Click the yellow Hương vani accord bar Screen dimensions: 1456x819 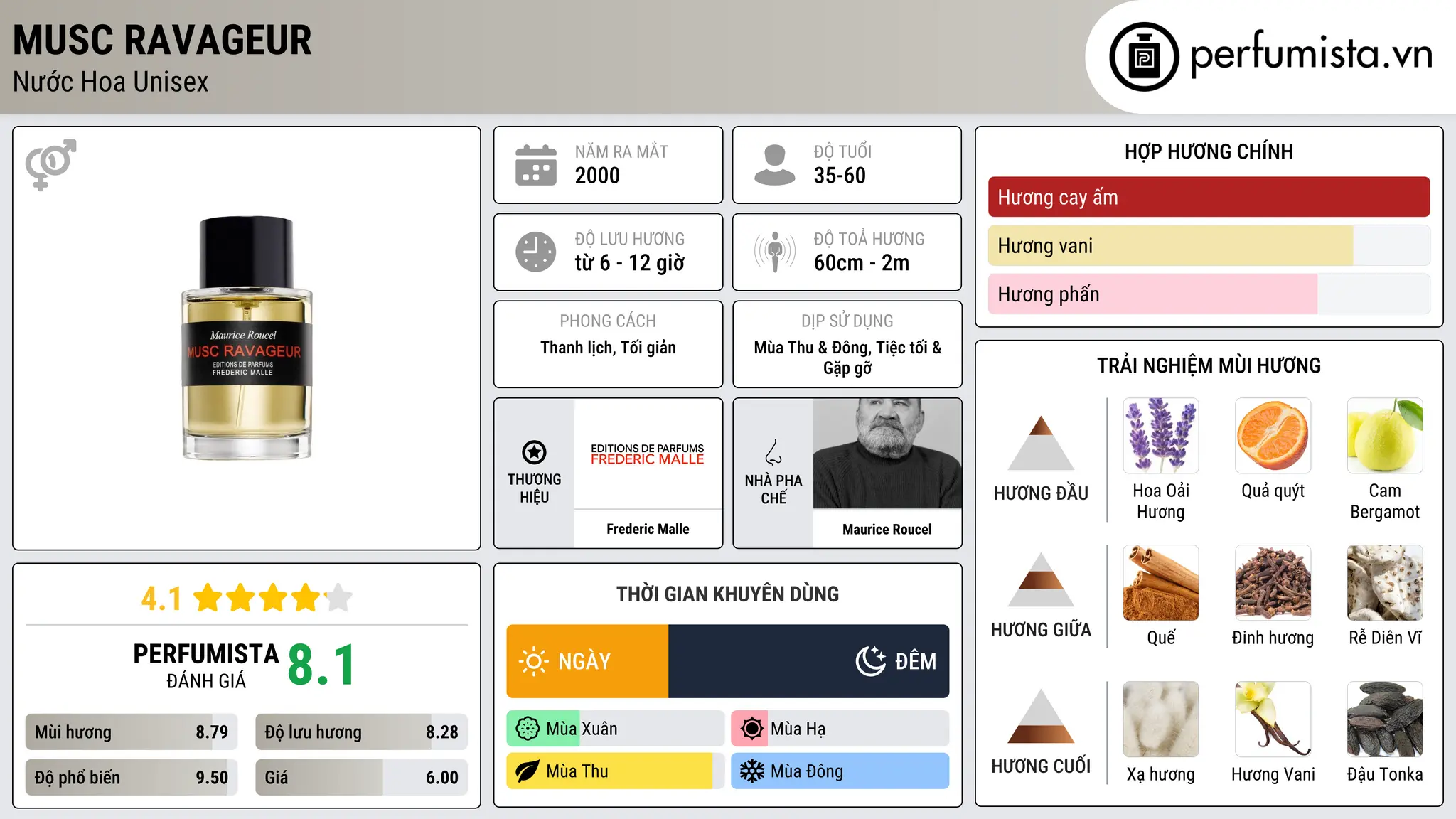tap(1209, 245)
